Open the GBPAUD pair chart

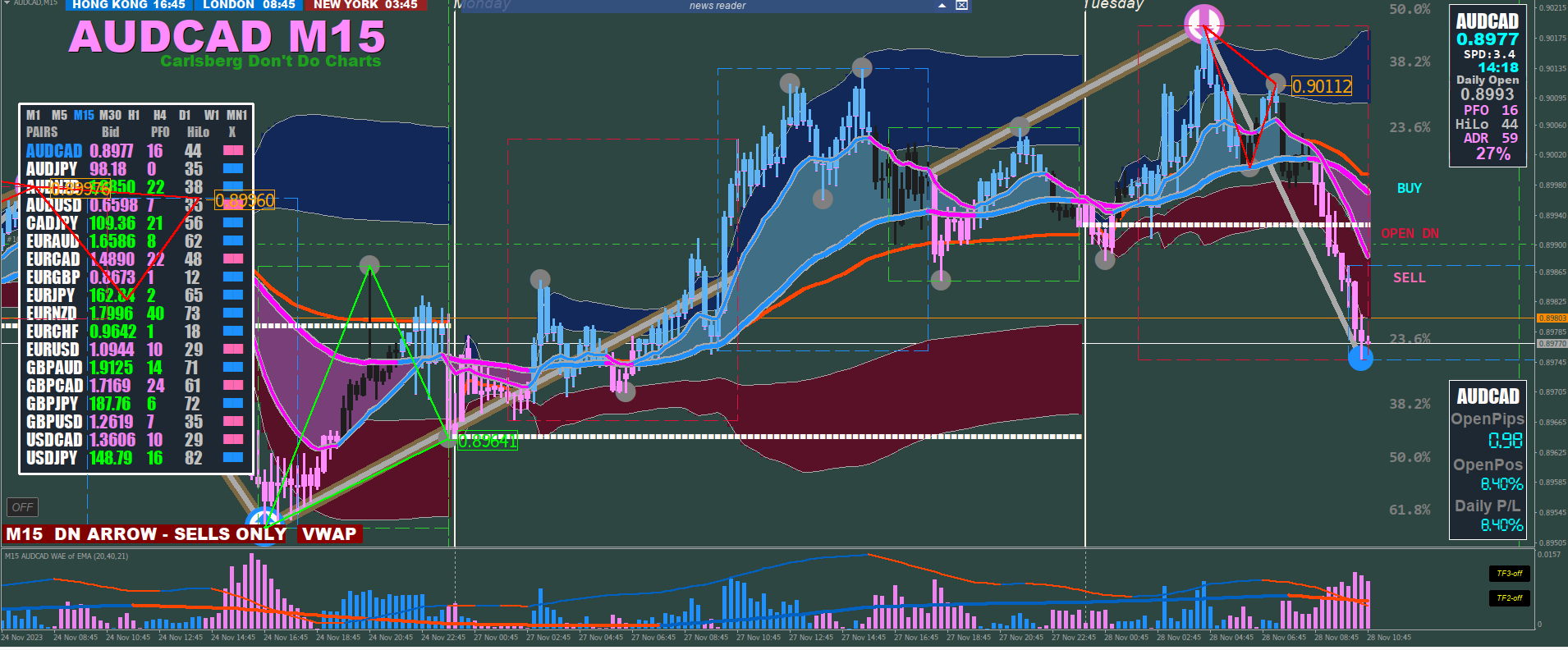54,368
